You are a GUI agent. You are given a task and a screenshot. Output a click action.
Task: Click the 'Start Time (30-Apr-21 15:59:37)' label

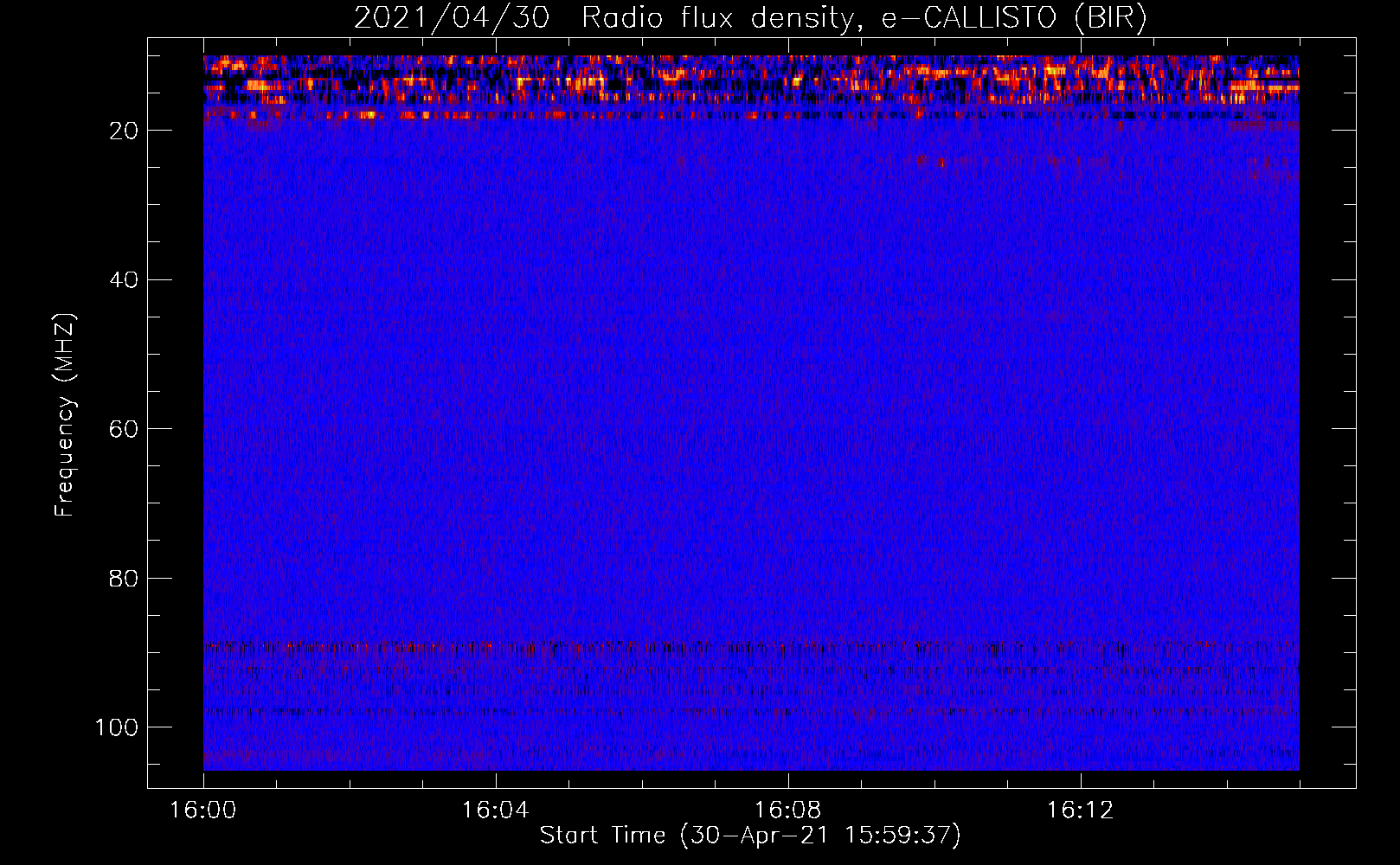point(750,836)
